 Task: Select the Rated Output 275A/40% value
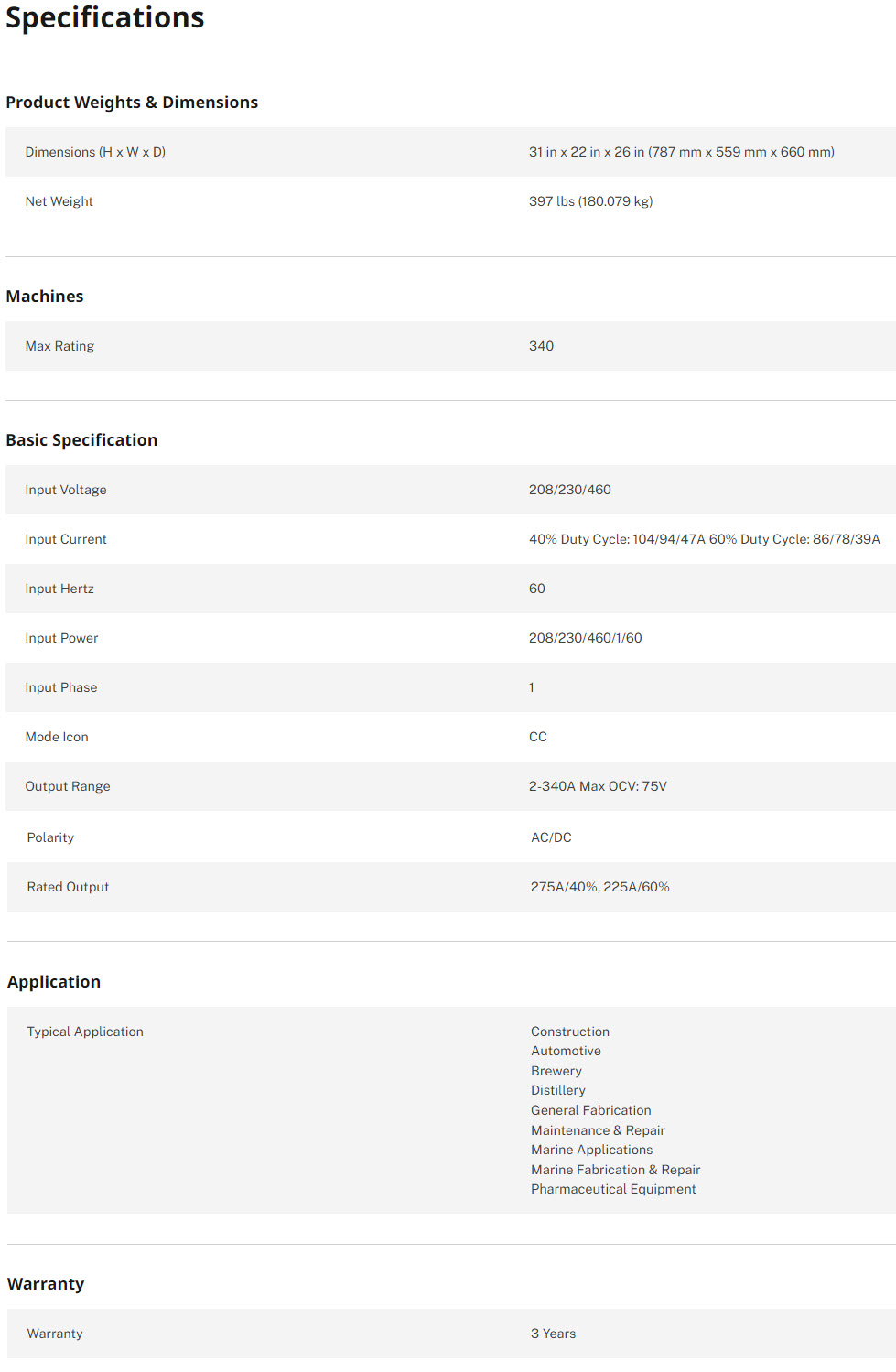599,887
